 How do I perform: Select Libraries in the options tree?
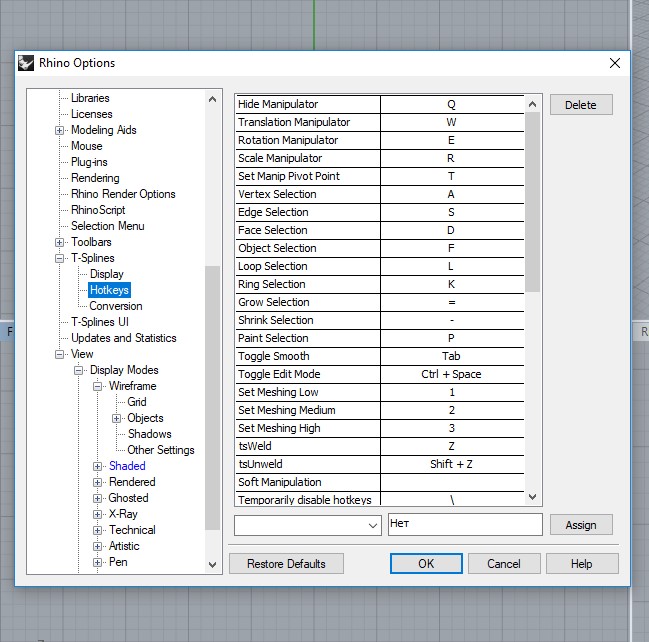tap(90, 98)
